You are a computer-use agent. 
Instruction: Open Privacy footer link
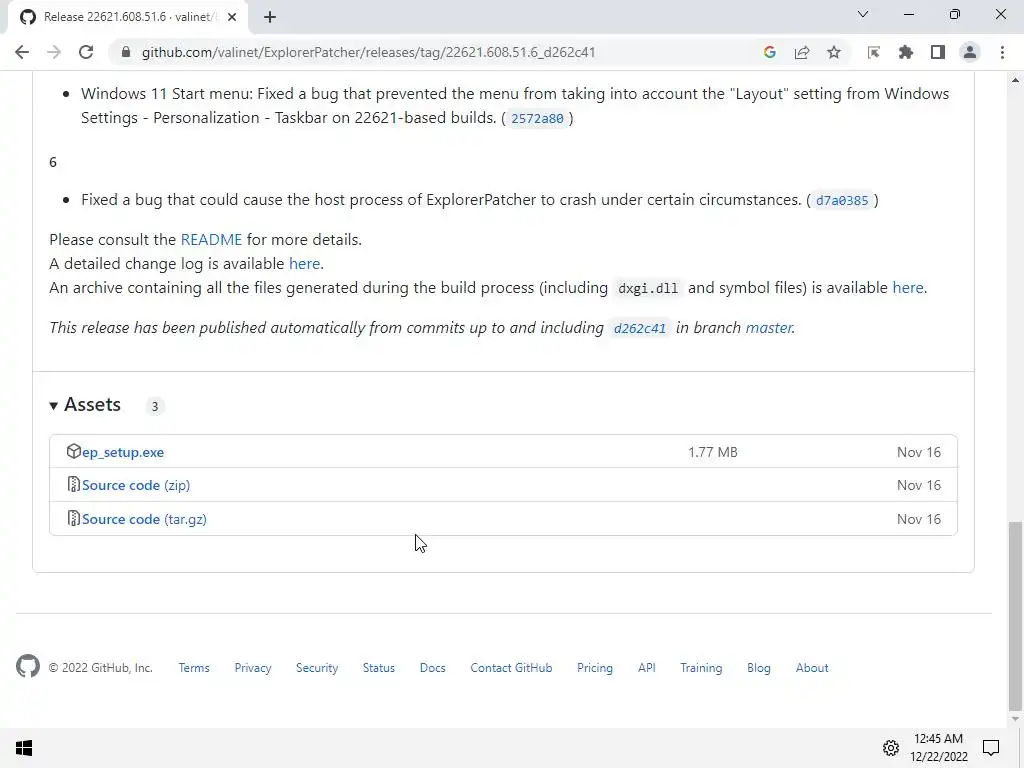[x=253, y=667]
